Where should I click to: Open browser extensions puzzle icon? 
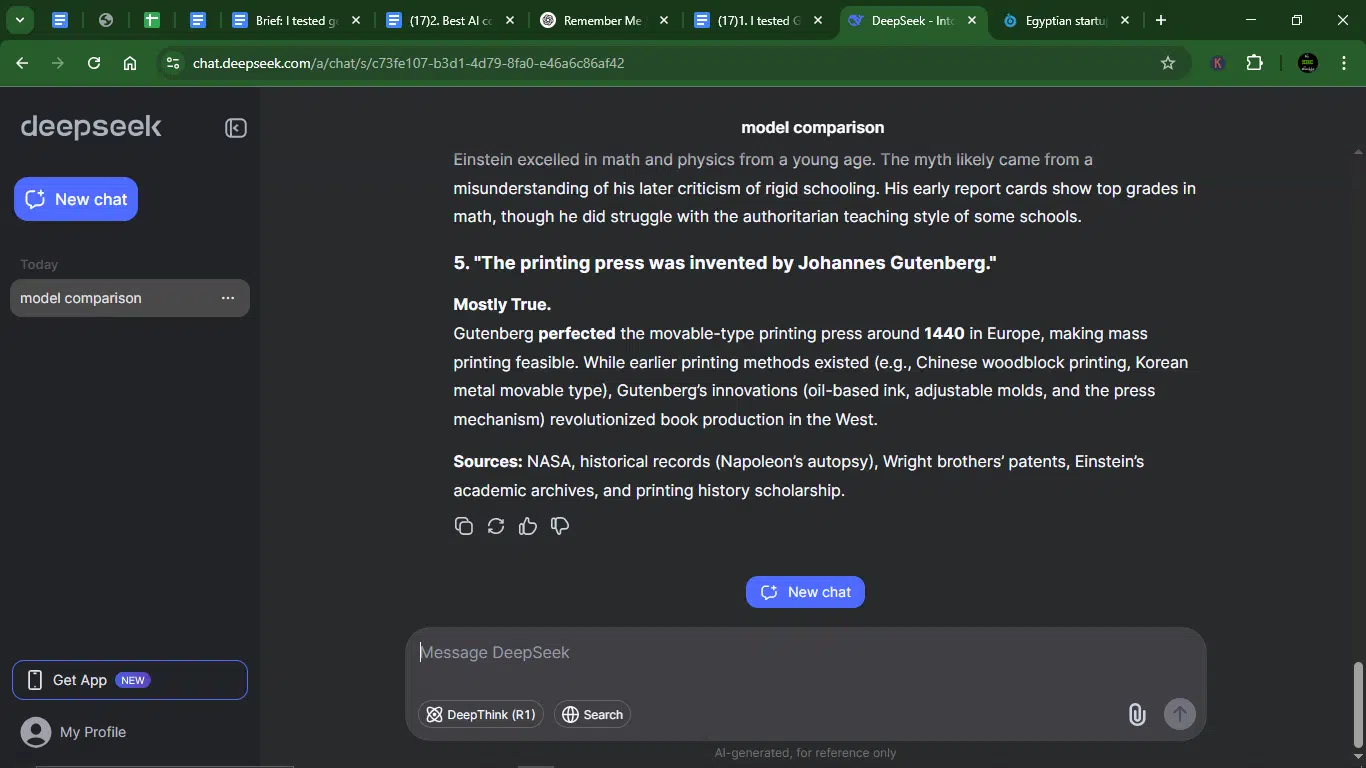pos(1255,63)
